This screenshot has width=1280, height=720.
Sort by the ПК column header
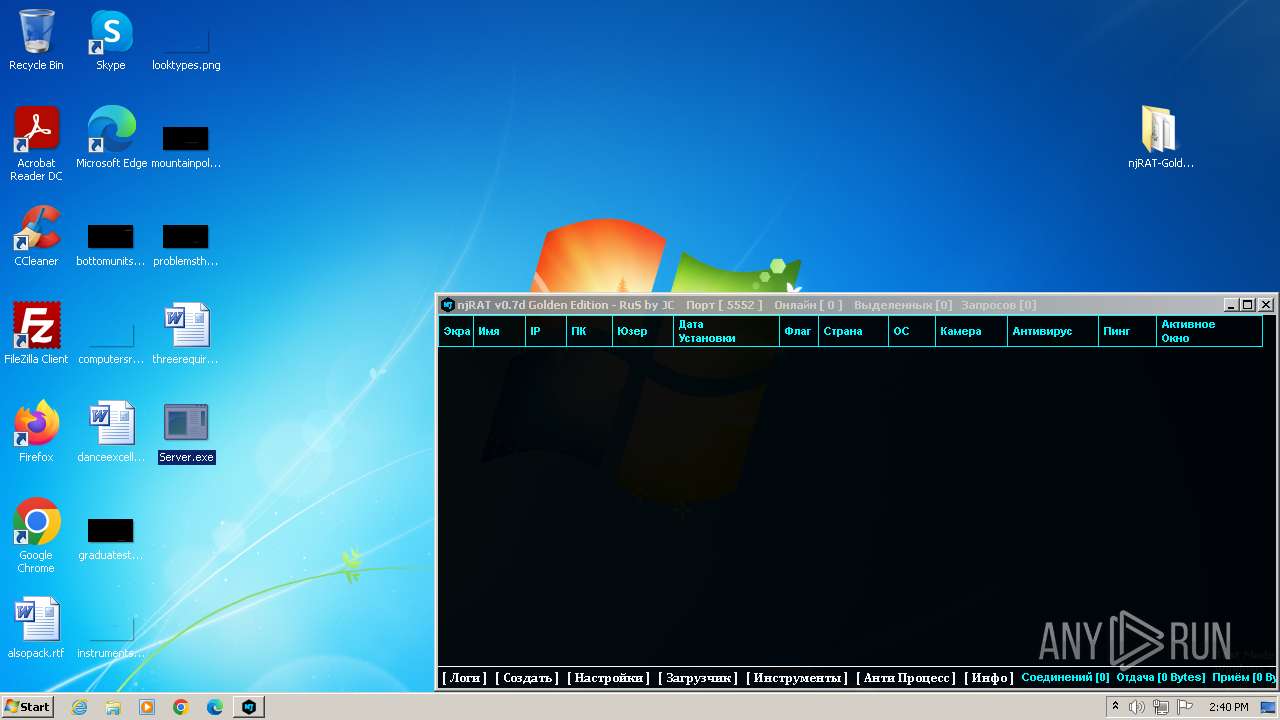click(x=589, y=331)
